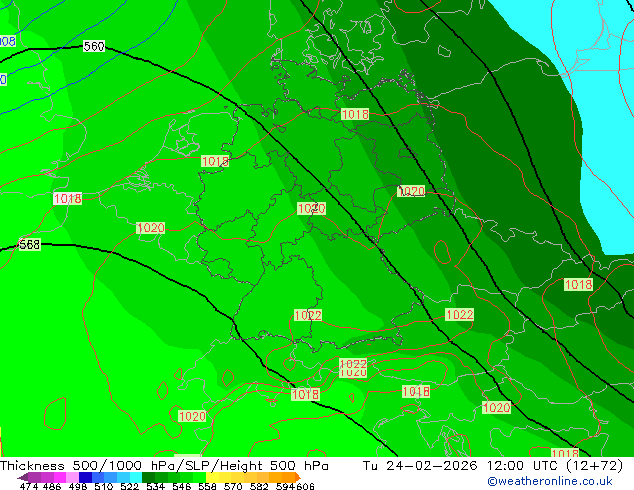Viewport: 634px width, 490px height.
Task: Select the chart title 'Thickness 500/1000 hPa/SLP/Height 500 hPa'
Action: (x=164, y=466)
